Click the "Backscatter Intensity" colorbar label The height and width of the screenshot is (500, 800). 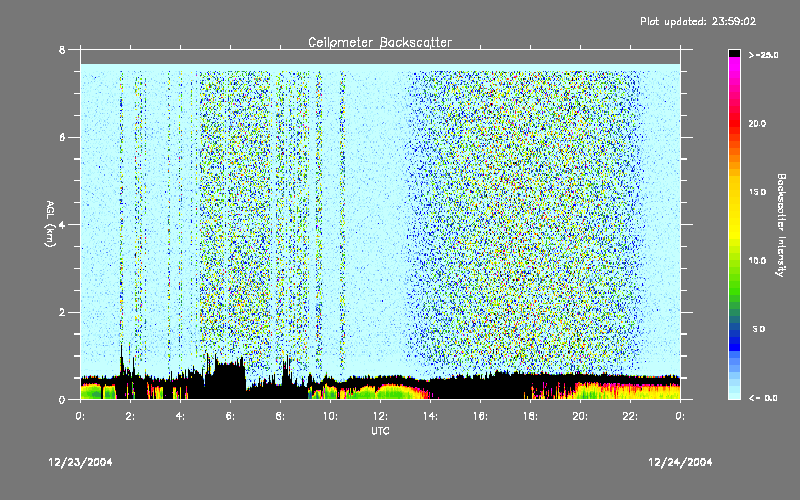(781, 225)
